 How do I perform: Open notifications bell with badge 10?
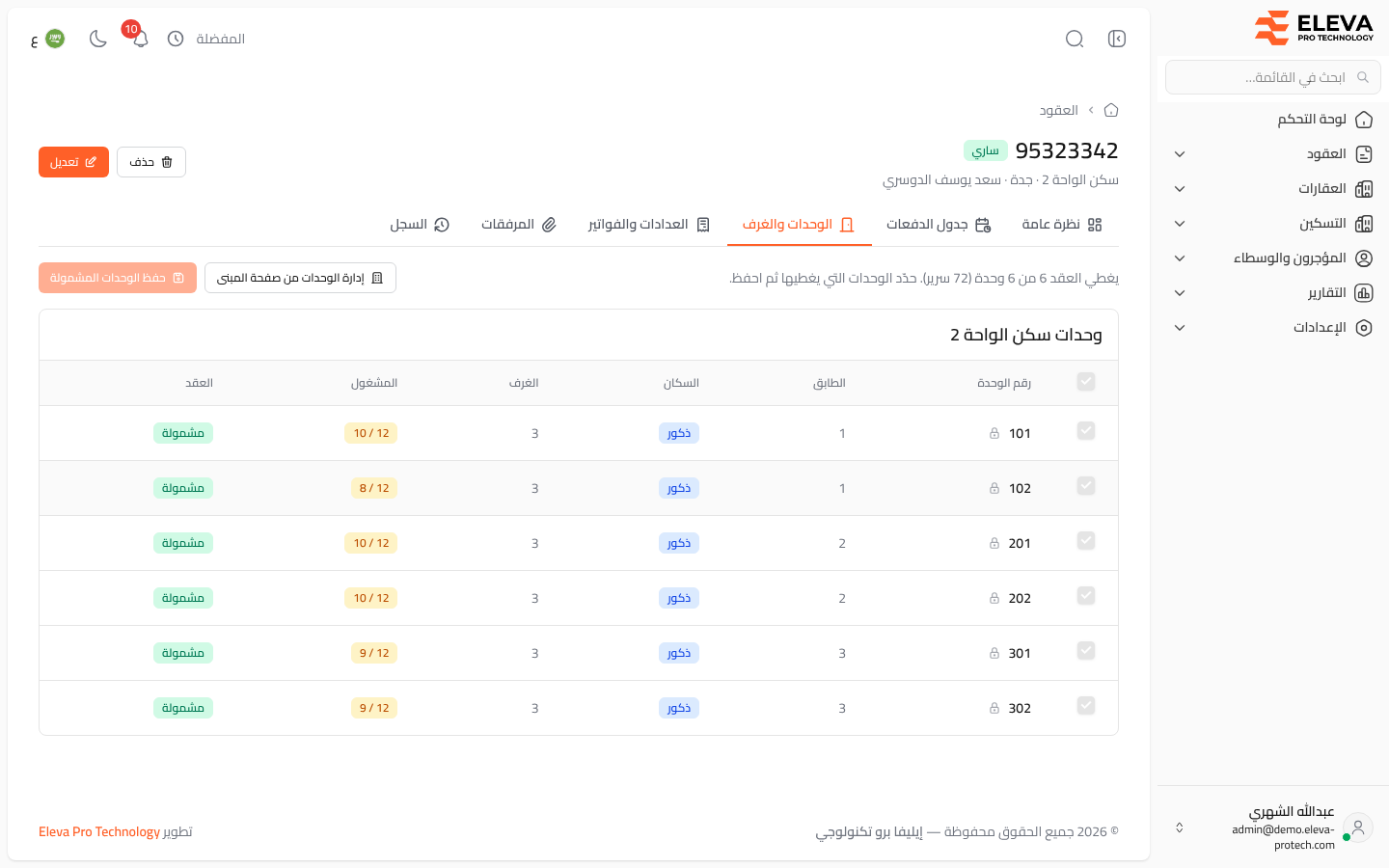pos(140,39)
